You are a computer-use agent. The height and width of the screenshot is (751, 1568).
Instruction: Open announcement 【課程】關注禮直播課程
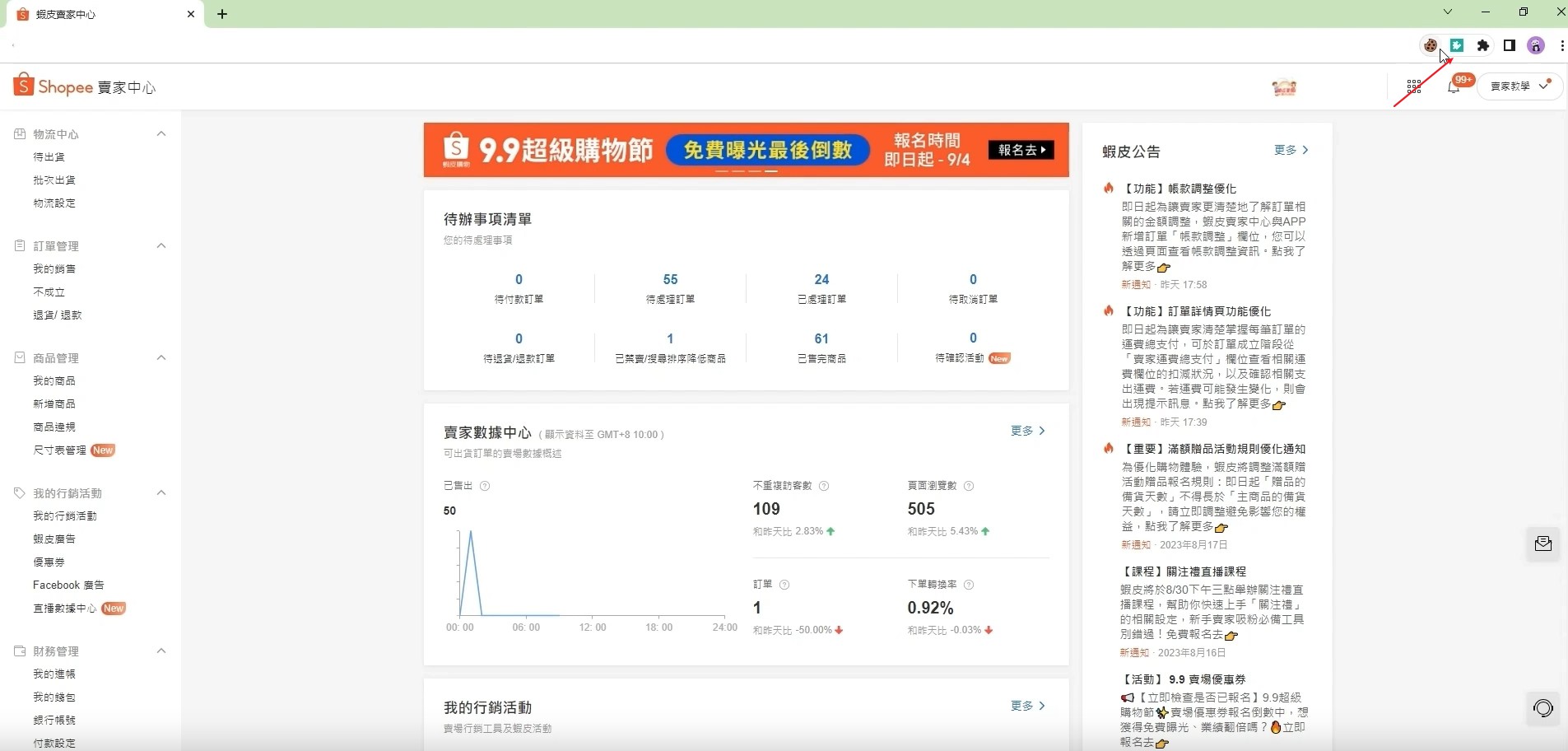pos(1184,571)
